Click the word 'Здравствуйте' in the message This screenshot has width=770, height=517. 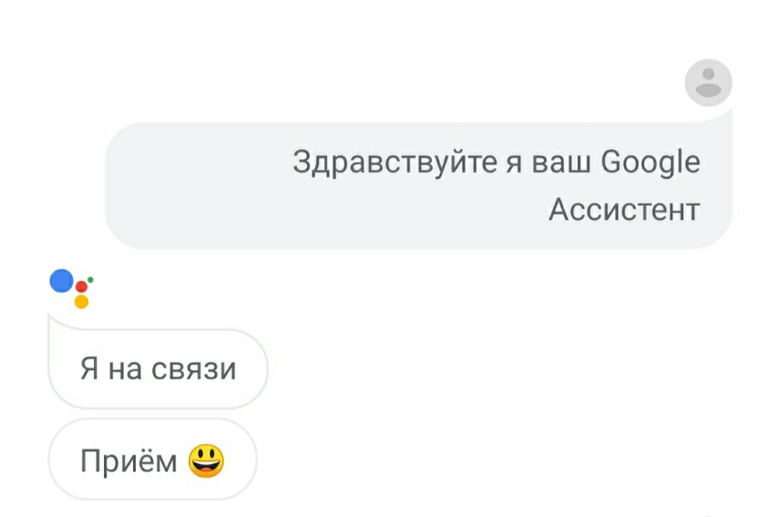pos(395,163)
